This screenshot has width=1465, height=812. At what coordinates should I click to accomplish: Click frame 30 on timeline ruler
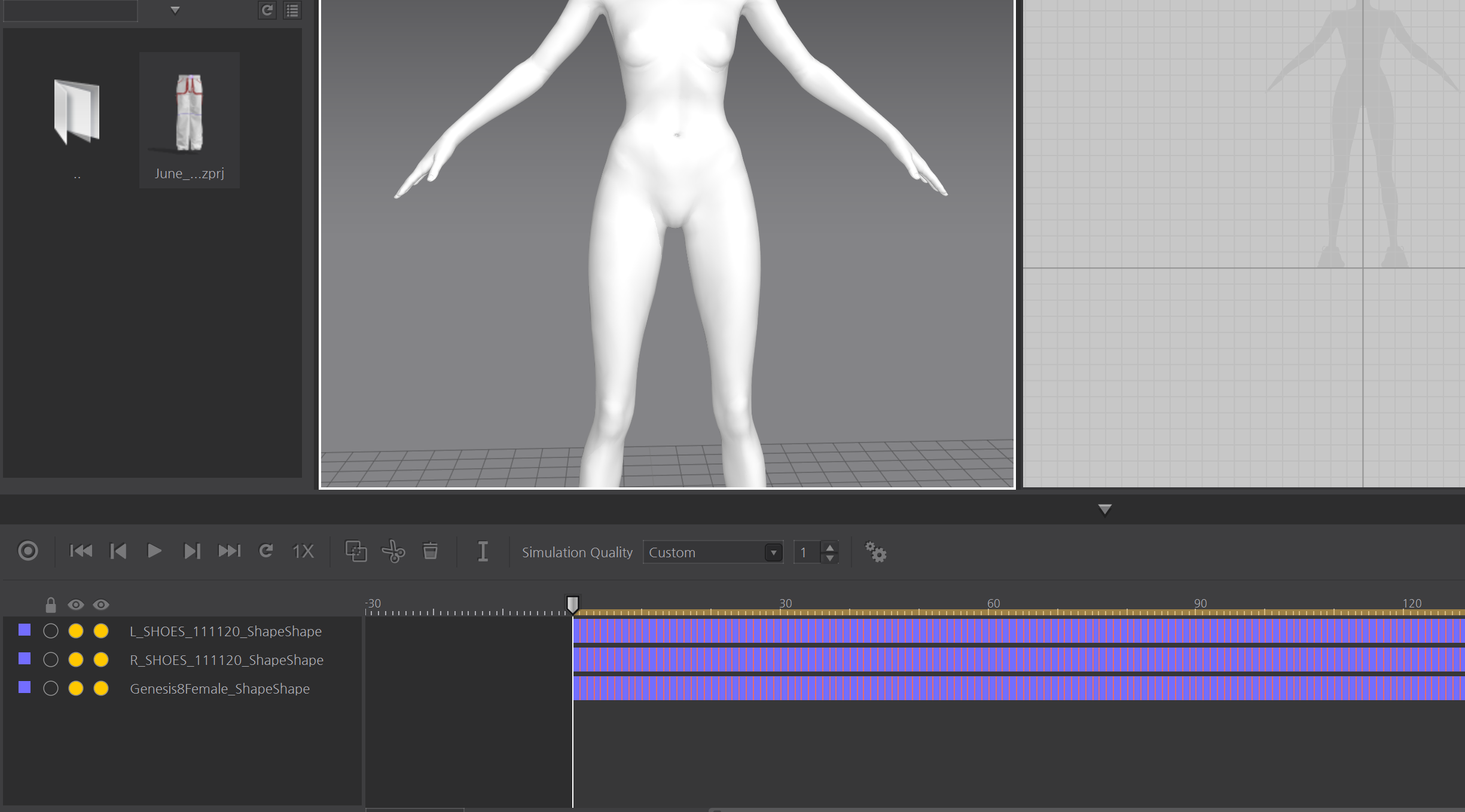[785, 603]
